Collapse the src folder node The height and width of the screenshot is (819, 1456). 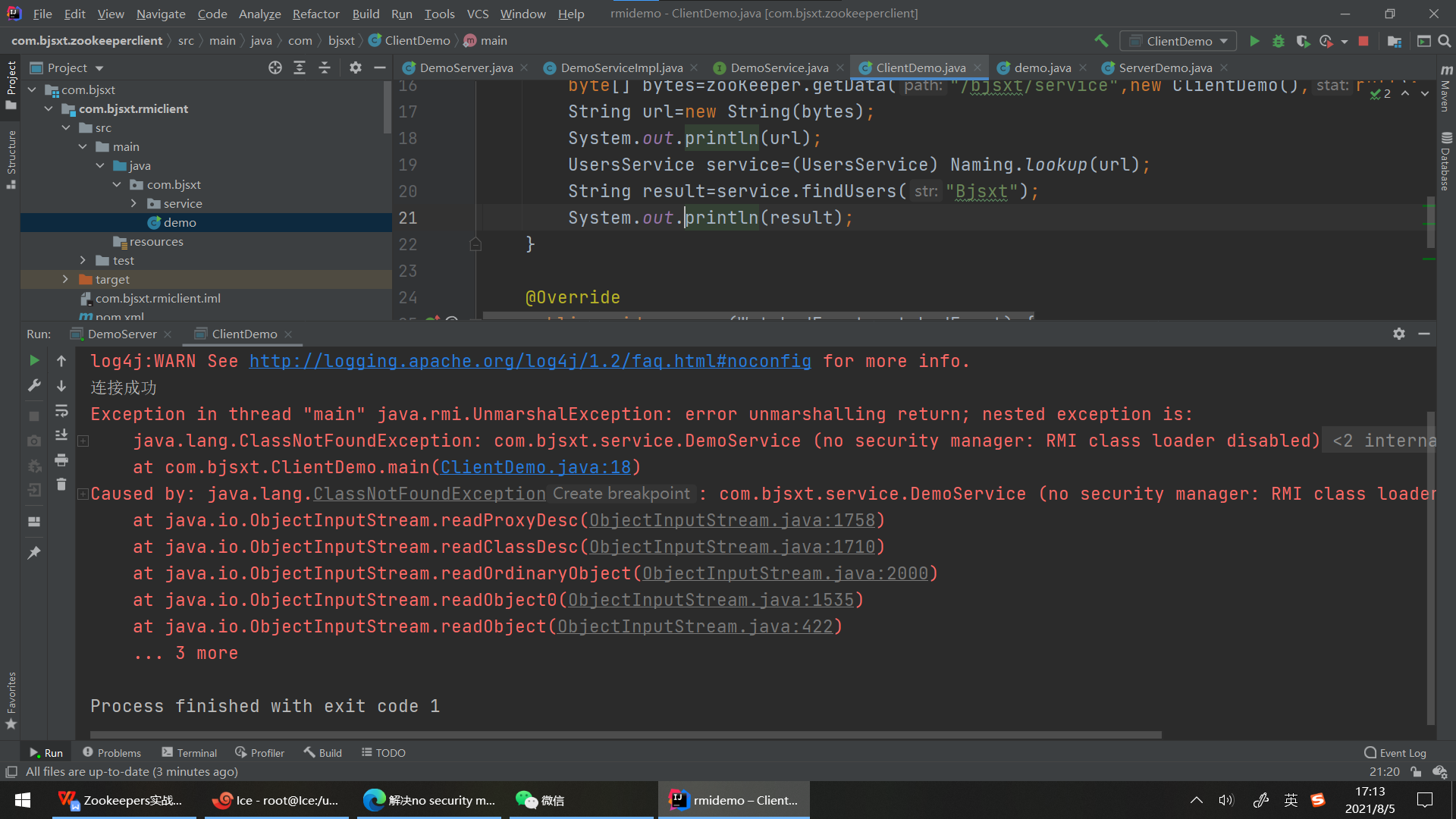[x=66, y=127]
